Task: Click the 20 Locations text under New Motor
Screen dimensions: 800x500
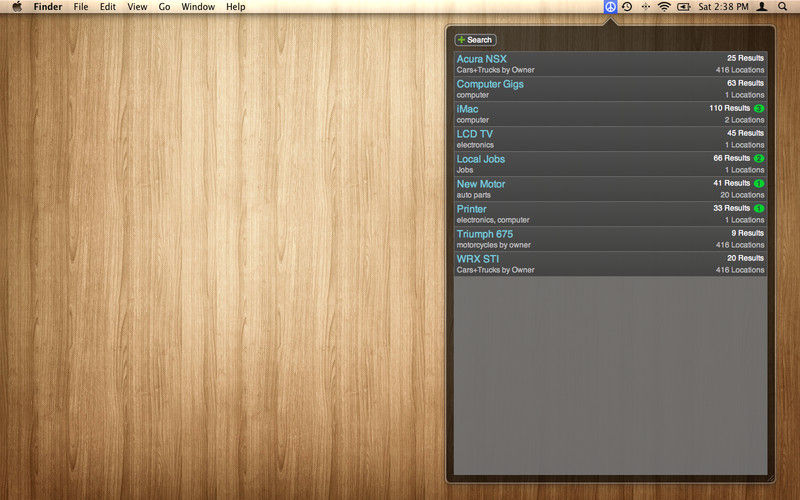Action: coord(742,195)
